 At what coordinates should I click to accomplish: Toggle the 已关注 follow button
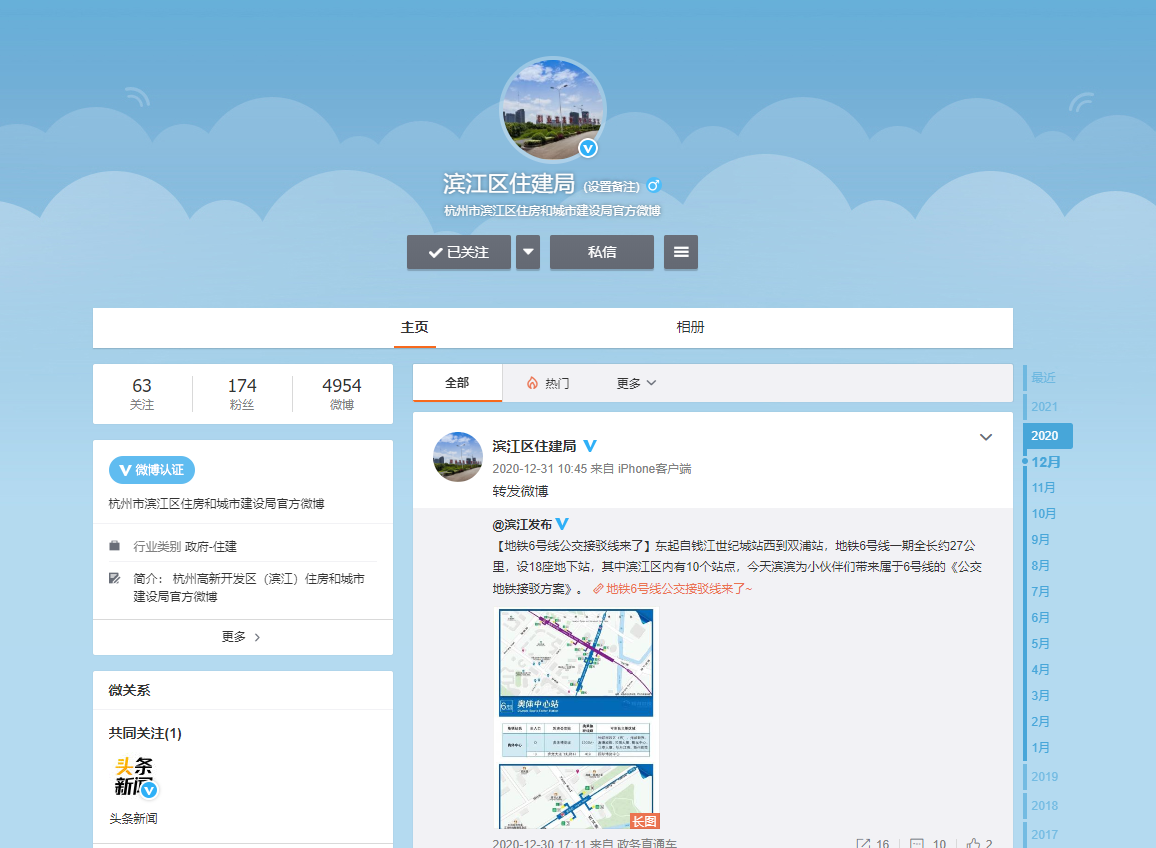click(459, 252)
